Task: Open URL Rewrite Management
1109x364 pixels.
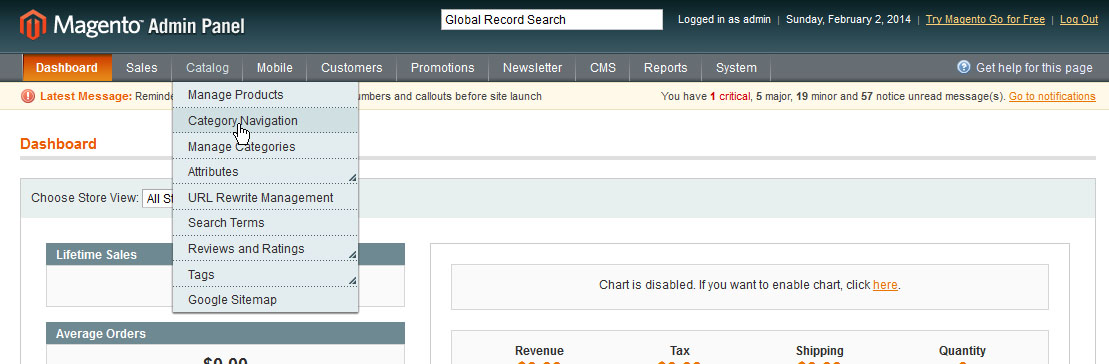Action: [x=265, y=197]
